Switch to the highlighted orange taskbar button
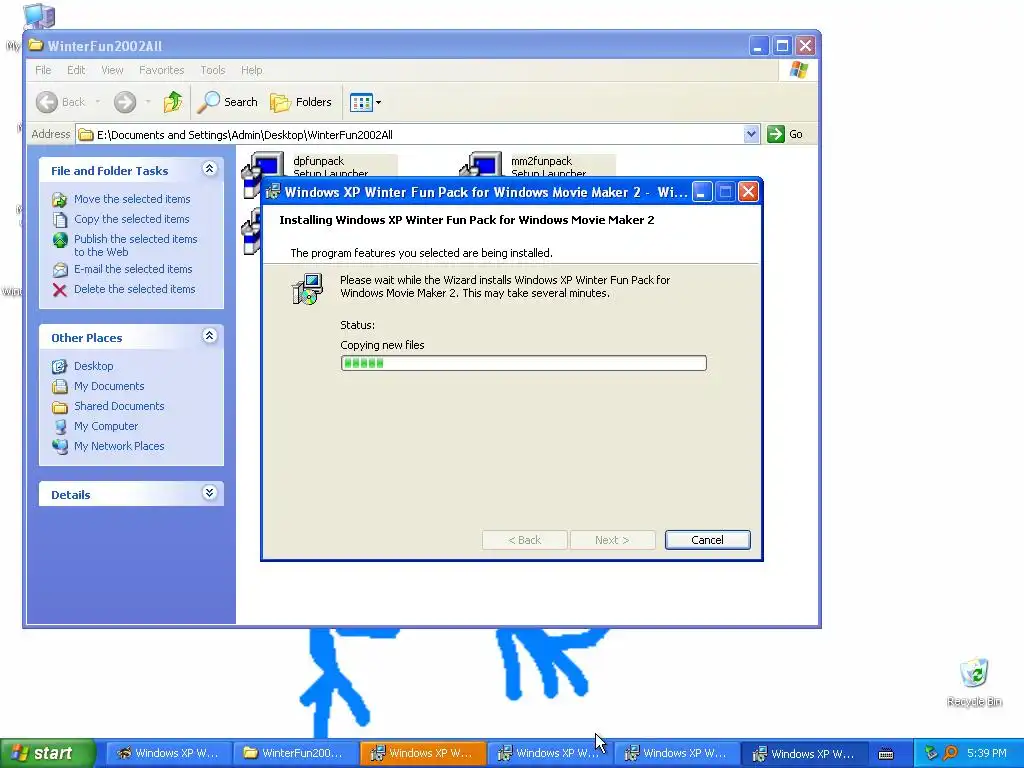The width and height of the screenshot is (1024, 768). point(422,753)
